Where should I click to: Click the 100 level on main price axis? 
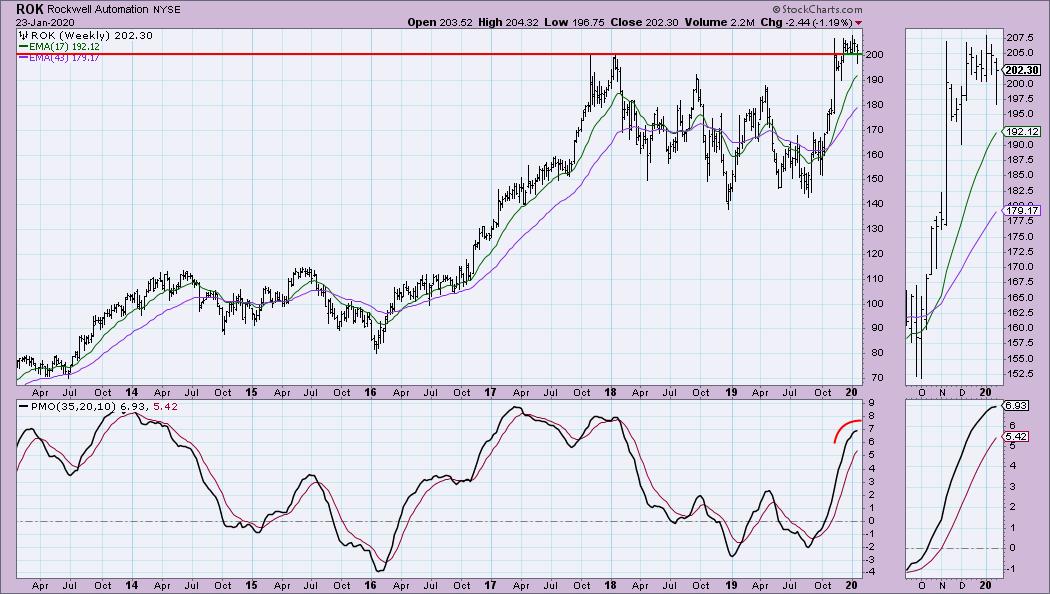pyautogui.click(x=873, y=303)
